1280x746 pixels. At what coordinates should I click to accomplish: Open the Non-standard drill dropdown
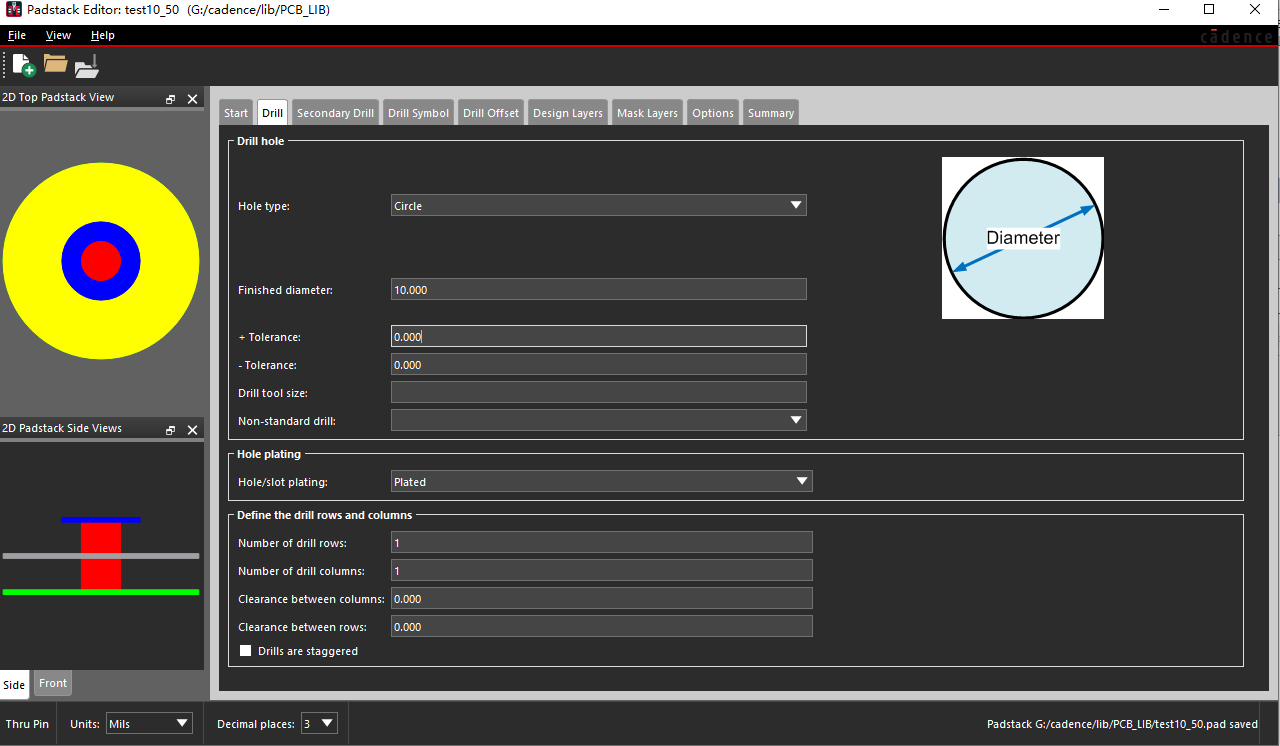point(598,421)
